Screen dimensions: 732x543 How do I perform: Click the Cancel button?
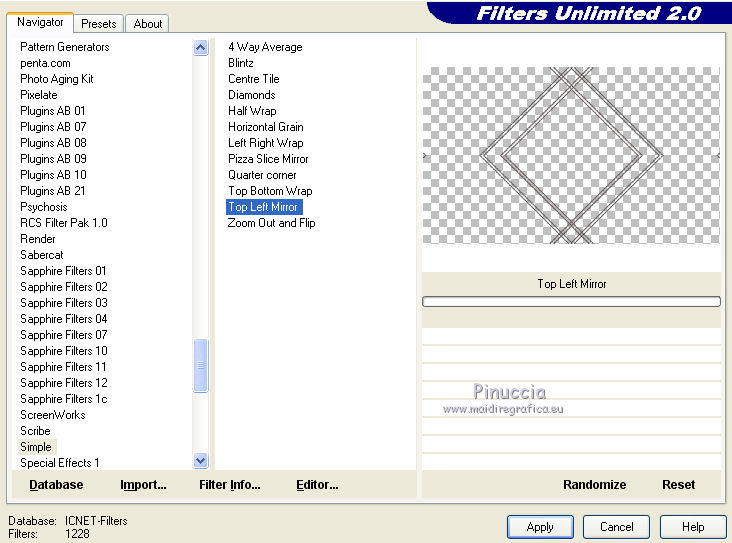(616, 527)
